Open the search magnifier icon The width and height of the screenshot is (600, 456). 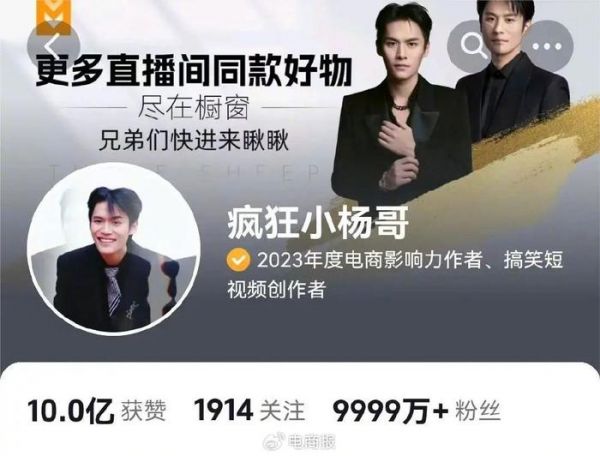tap(473, 46)
